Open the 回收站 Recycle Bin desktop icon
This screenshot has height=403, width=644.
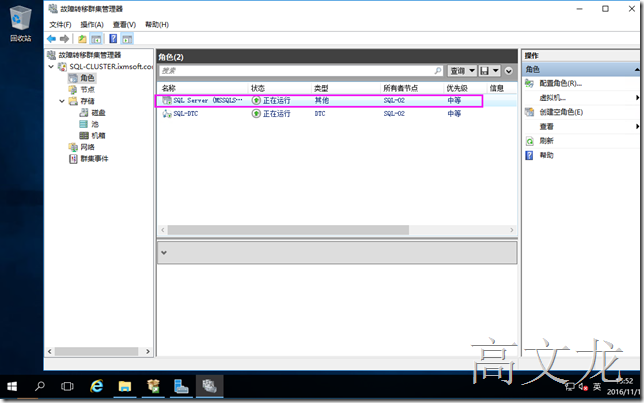click(x=21, y=23)
